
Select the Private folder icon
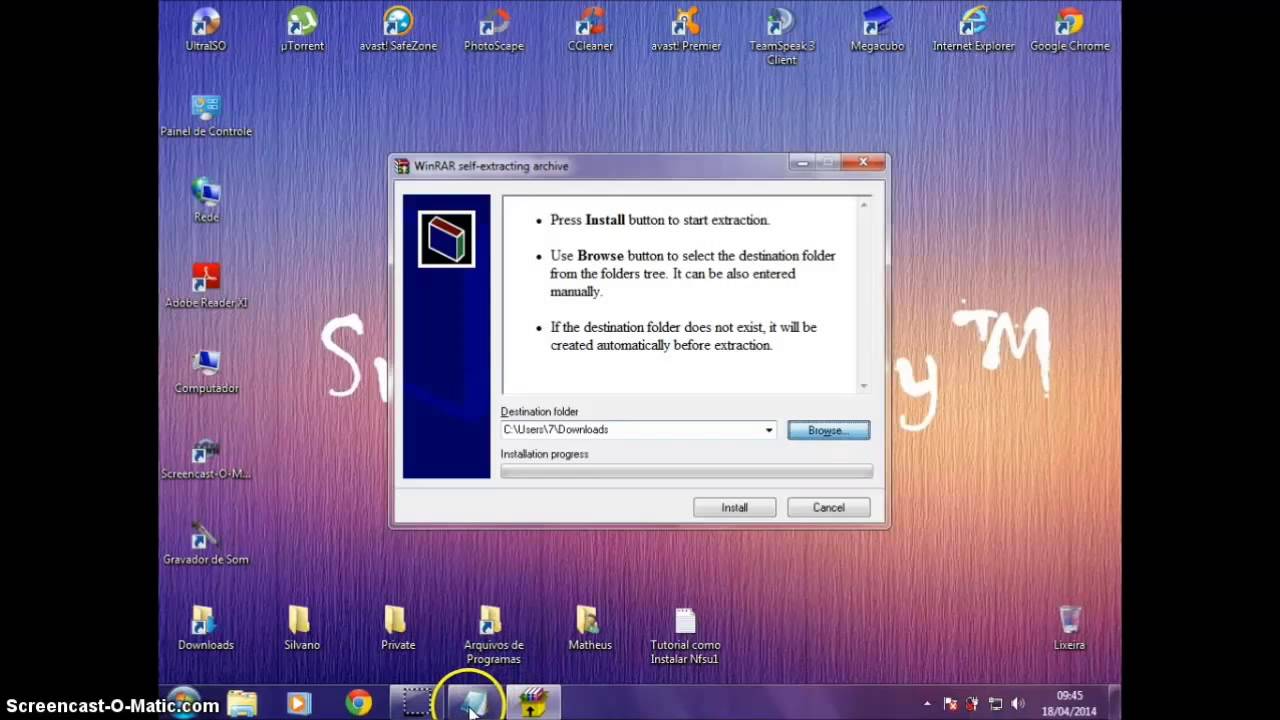[398, 629]
